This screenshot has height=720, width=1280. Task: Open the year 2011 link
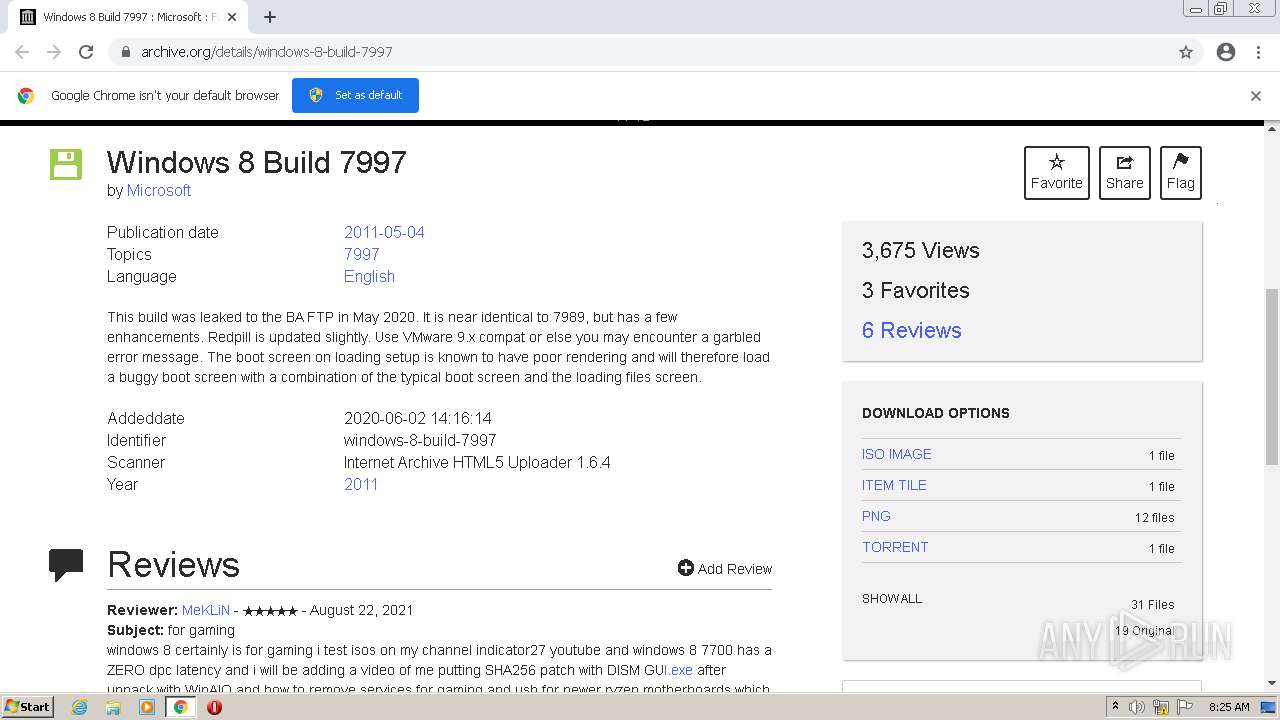pyautogui.click(x=361, y=484)
